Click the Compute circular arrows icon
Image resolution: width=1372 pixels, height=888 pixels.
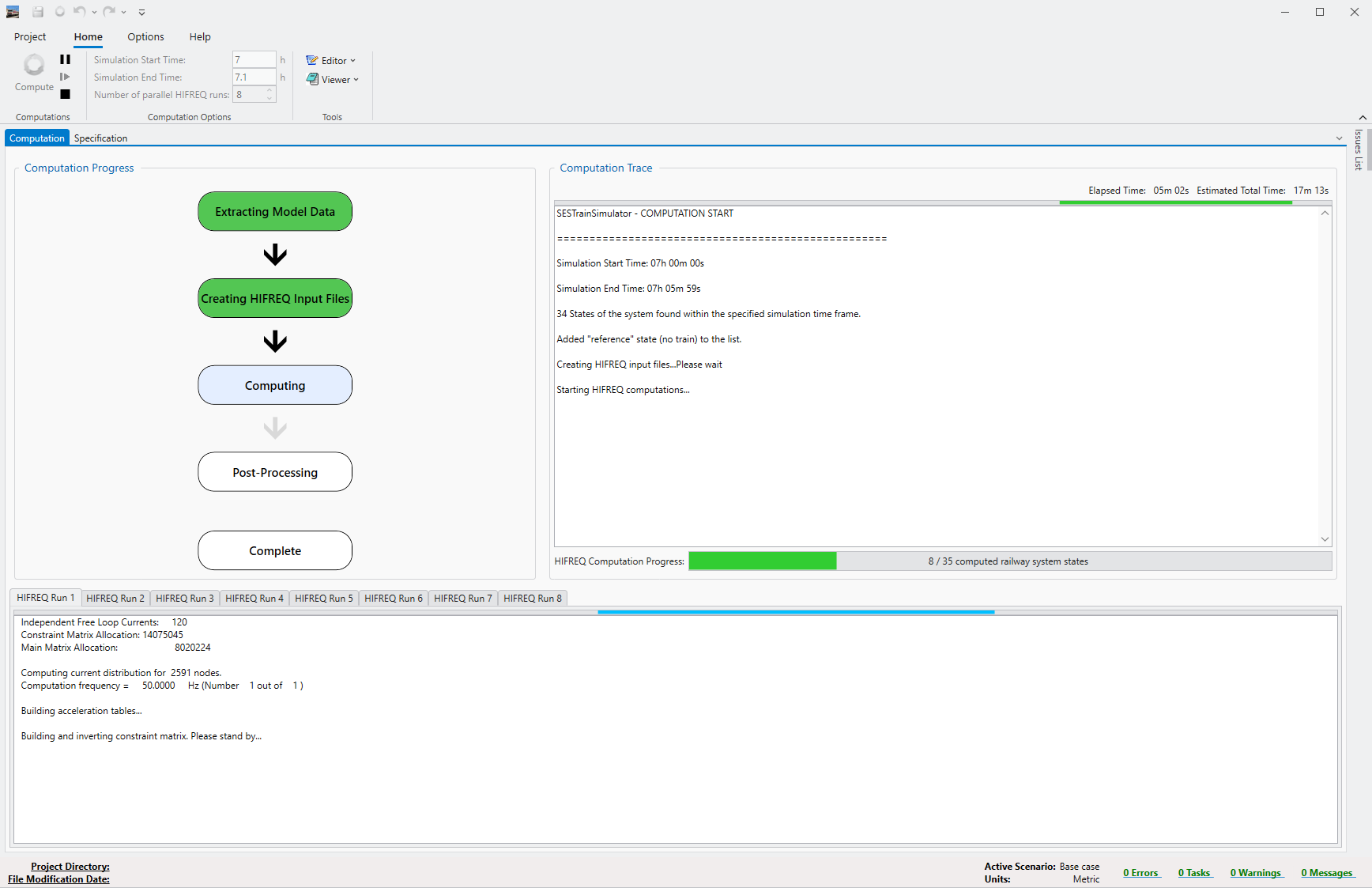click(x=34, y=65)
